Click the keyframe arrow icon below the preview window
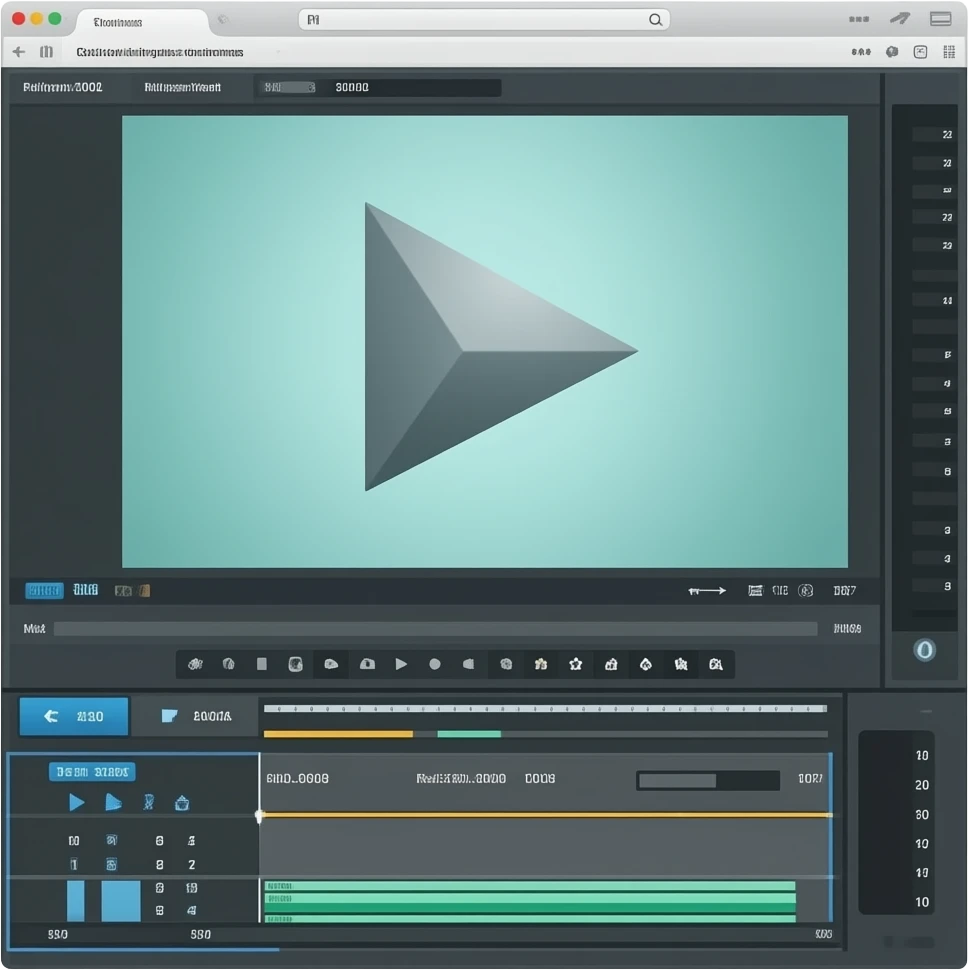Viewport: 970px width, 970px height. pos(707,590)
